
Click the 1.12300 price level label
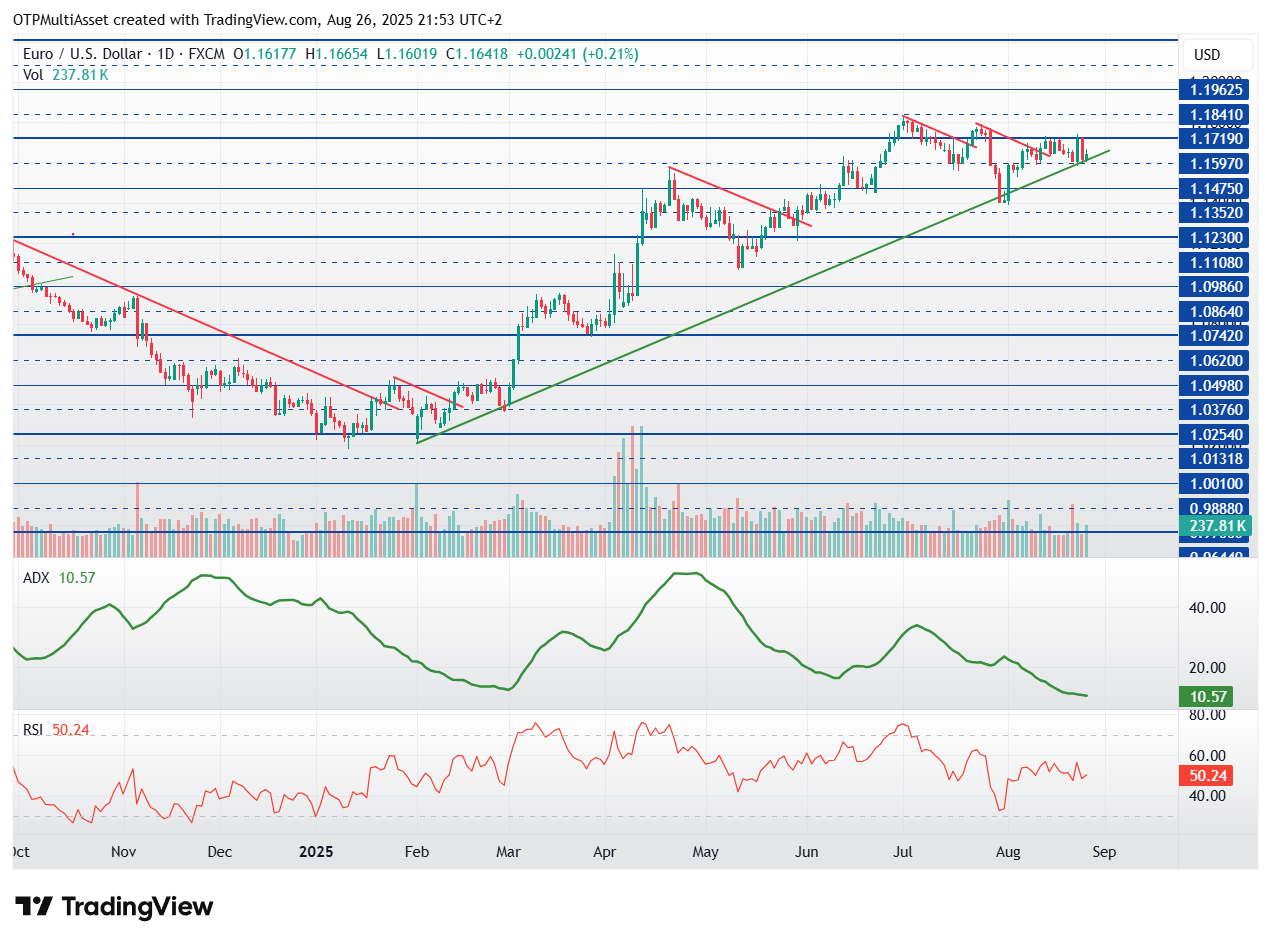[x=1216, y=237]
